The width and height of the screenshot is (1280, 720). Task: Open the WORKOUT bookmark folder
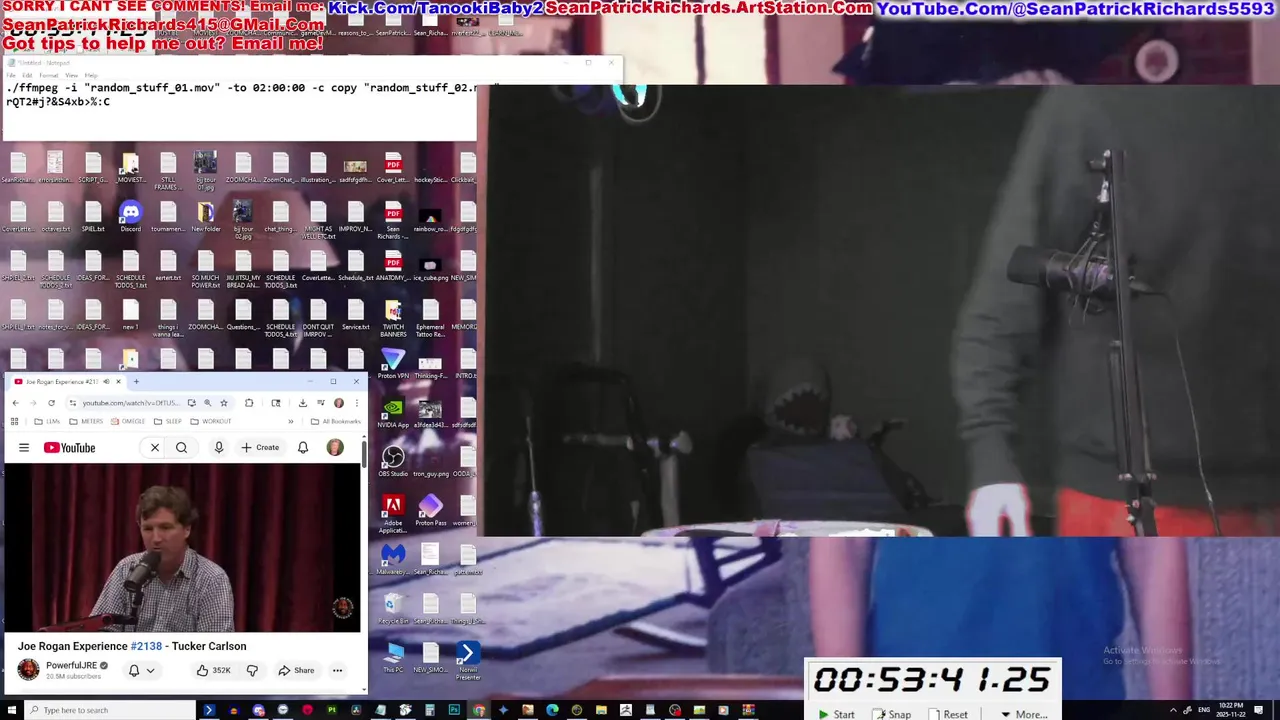click(x=210, y=421)
